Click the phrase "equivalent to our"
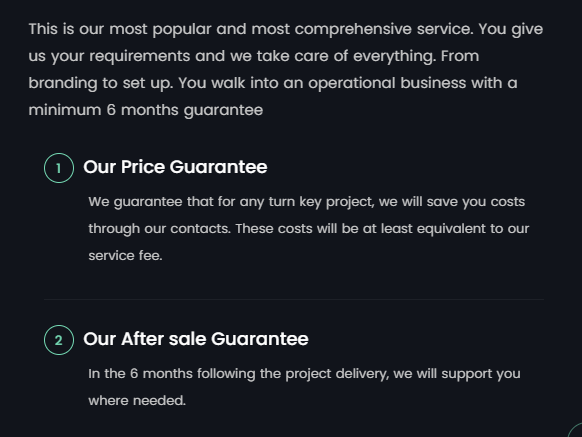Image resolution: width=582 pixels, height=437 pixels. click(473, 229)
